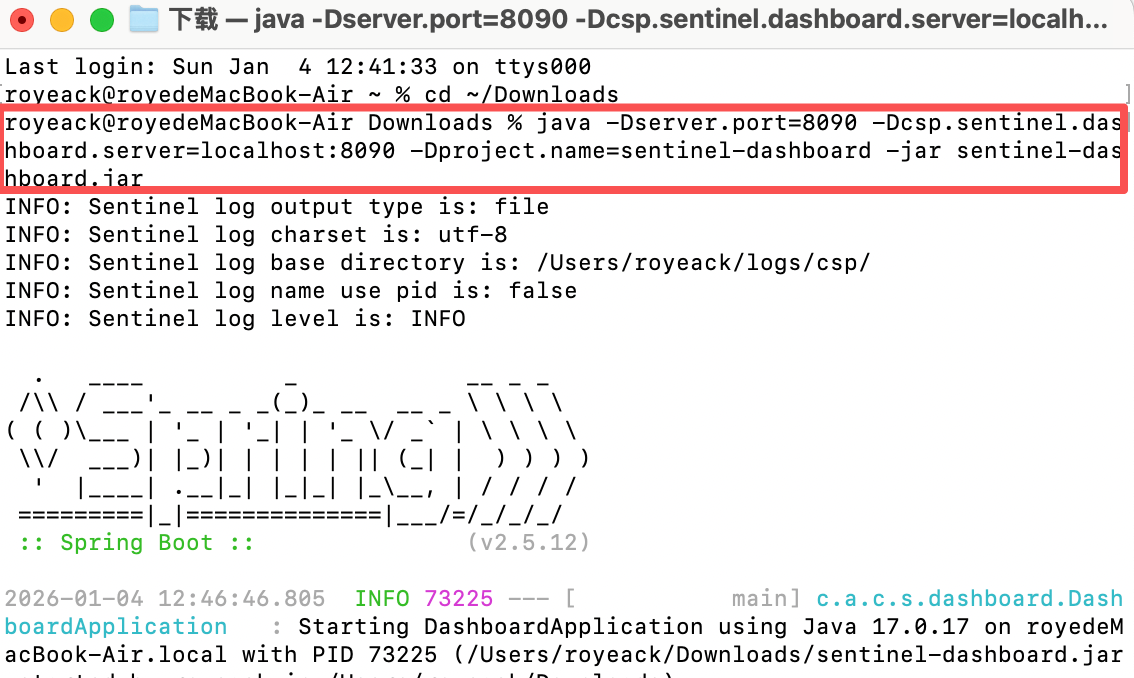Maximize the Terminal window with green button
The height and width of the screenshot is (678, 1134).
click(x=102, y=20)
